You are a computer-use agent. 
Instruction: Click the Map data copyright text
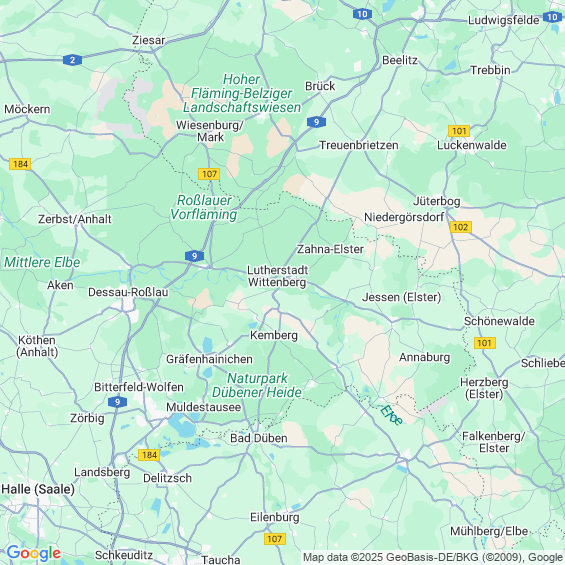433,557
